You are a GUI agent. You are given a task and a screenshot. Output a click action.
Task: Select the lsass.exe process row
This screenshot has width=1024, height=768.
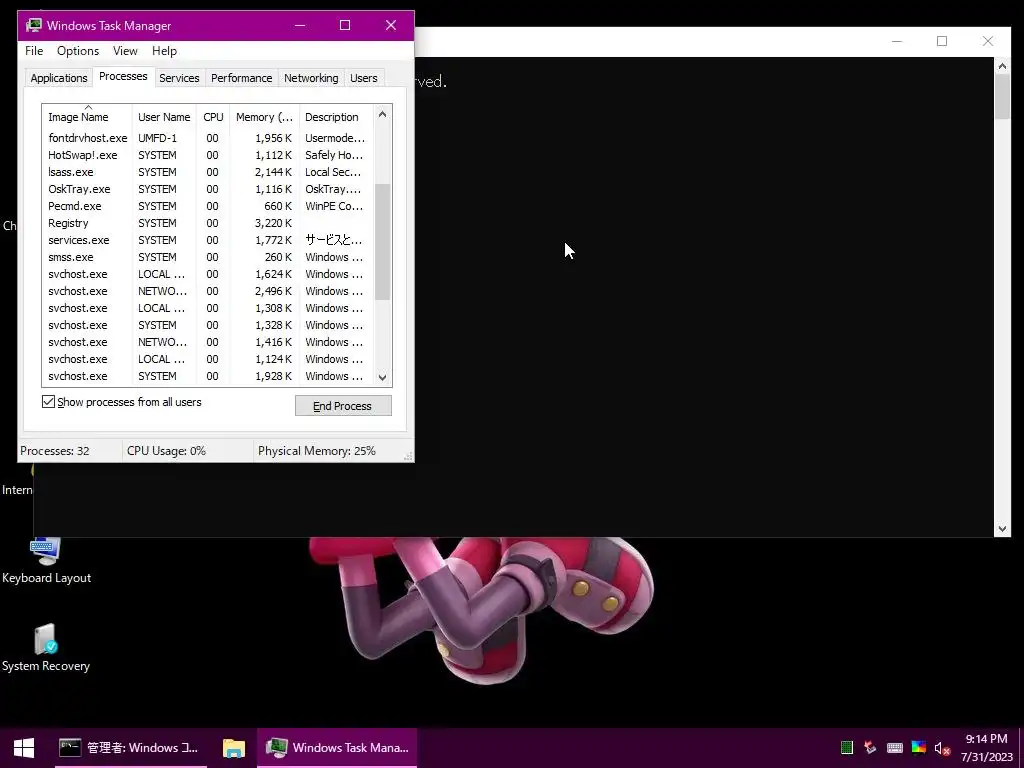(x=208, y=172)
